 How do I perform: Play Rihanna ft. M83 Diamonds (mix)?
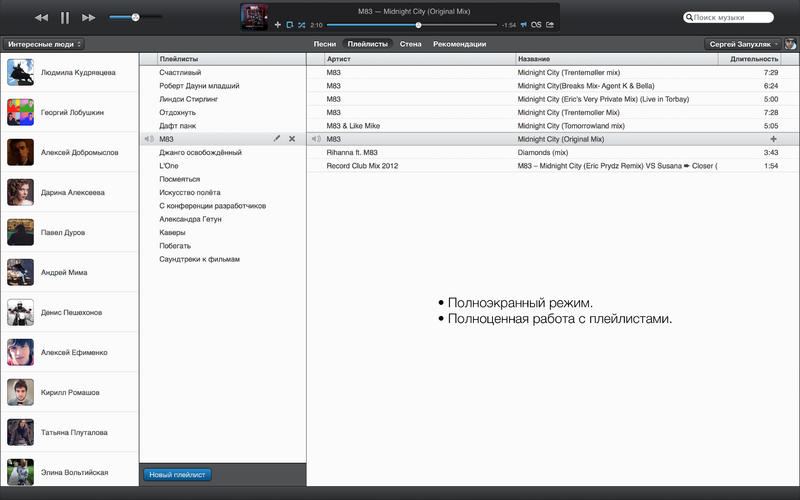[553, 153]
